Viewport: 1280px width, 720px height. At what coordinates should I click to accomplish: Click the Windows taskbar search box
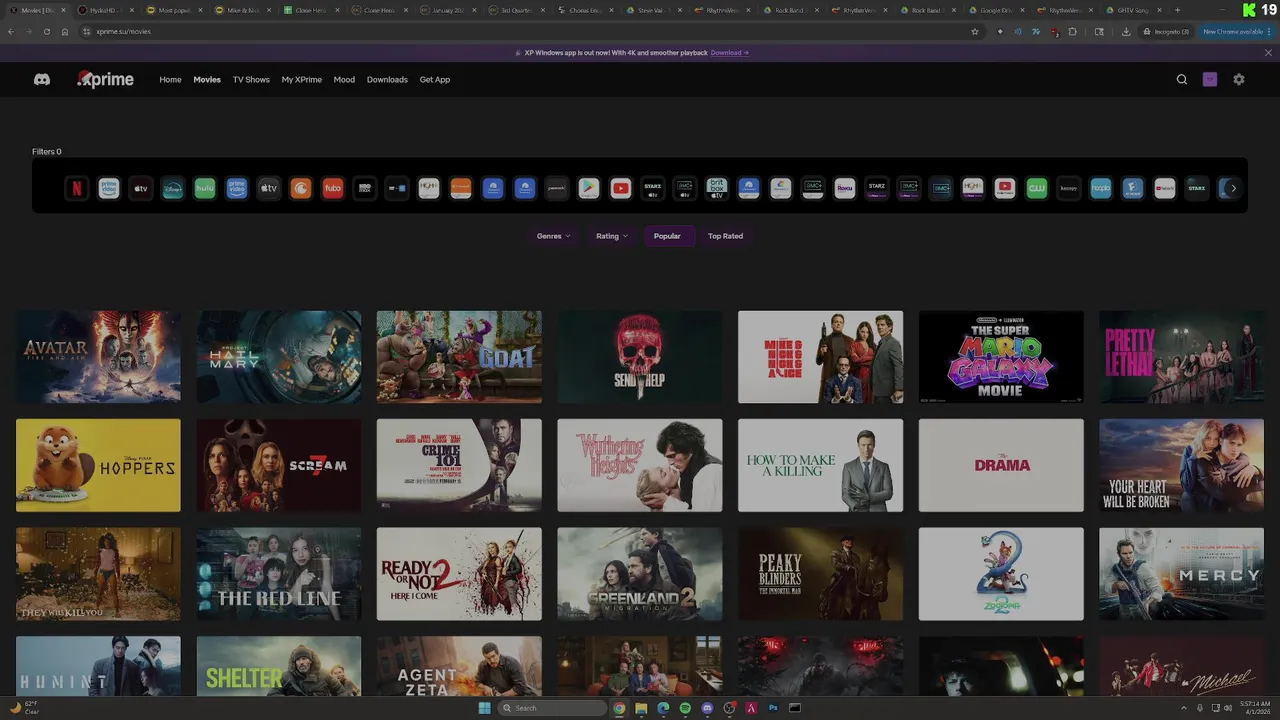pos(553,708)
